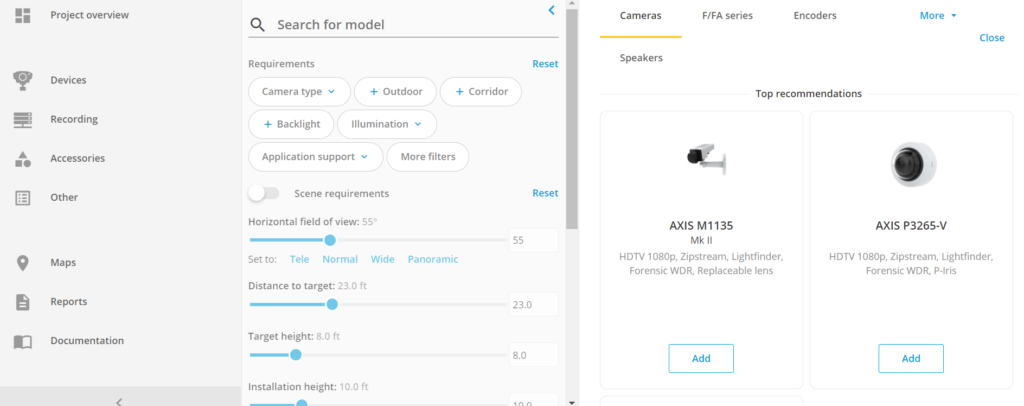Click the field of view value box

pyautogui.click(x=534, y=240)
